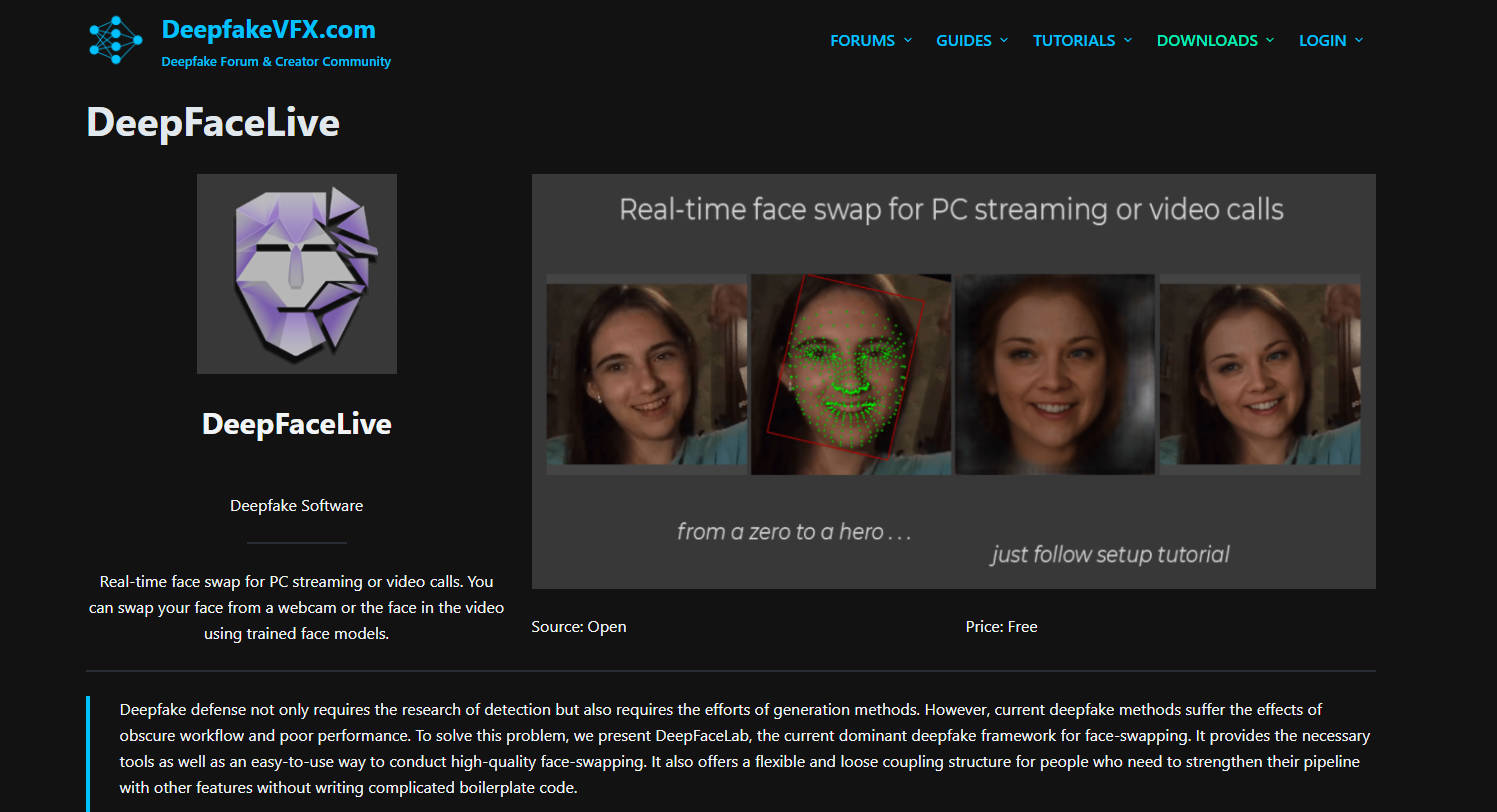Image resolution: width=1497 pixels, height=812 pixels.
Task: Click the Price: Free label
Action: 1001,627
